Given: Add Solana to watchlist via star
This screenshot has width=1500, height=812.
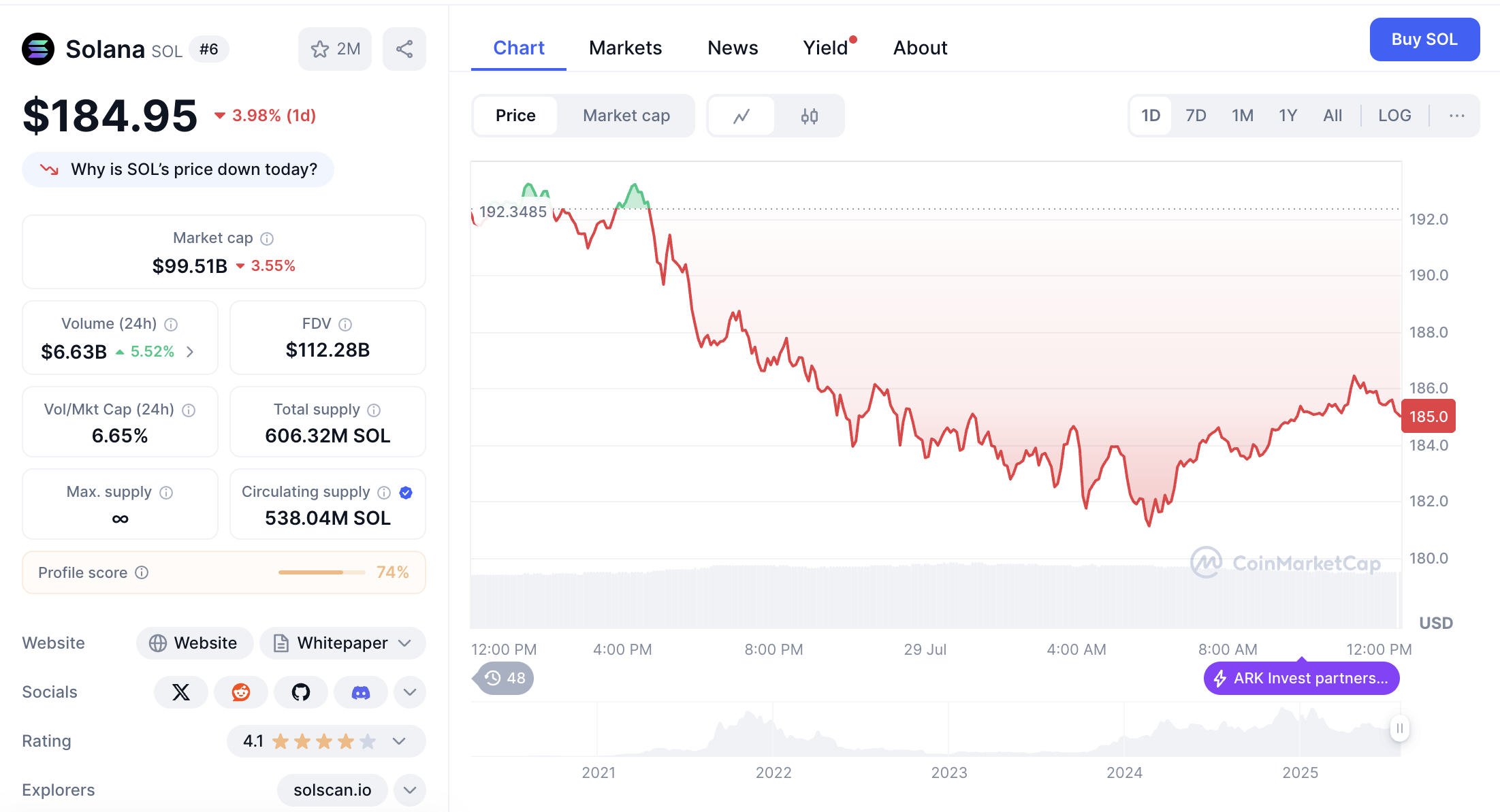Looking at the screenshot, I should point(335,49).
